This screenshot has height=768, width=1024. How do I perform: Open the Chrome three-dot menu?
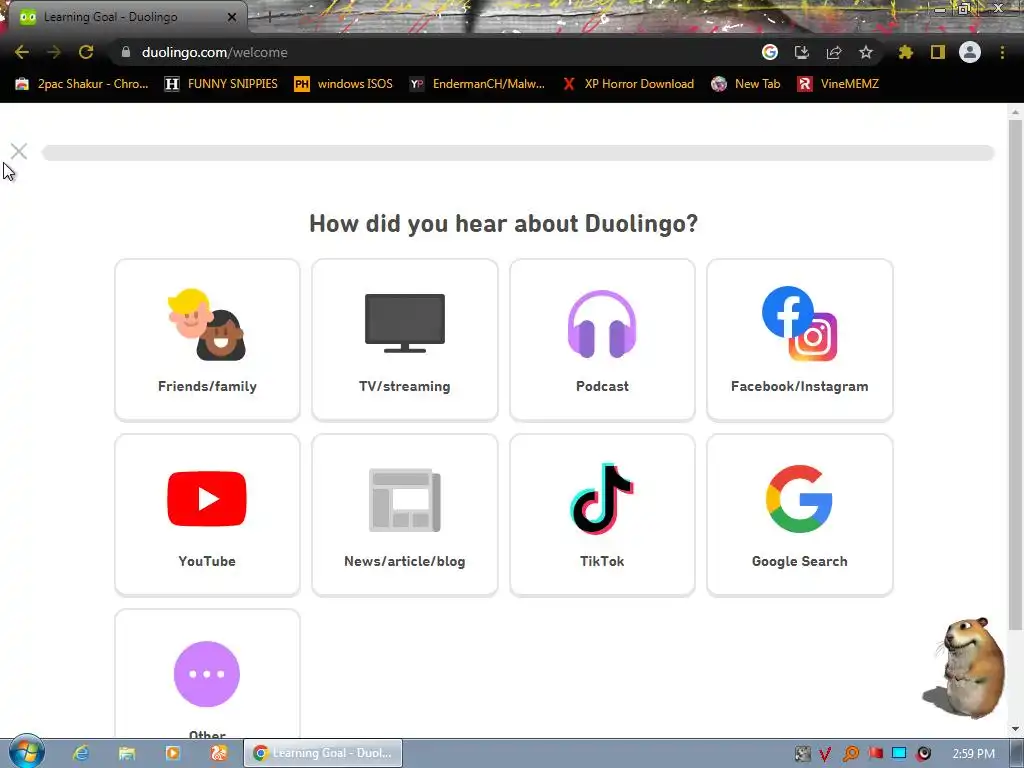(1002, 52)
